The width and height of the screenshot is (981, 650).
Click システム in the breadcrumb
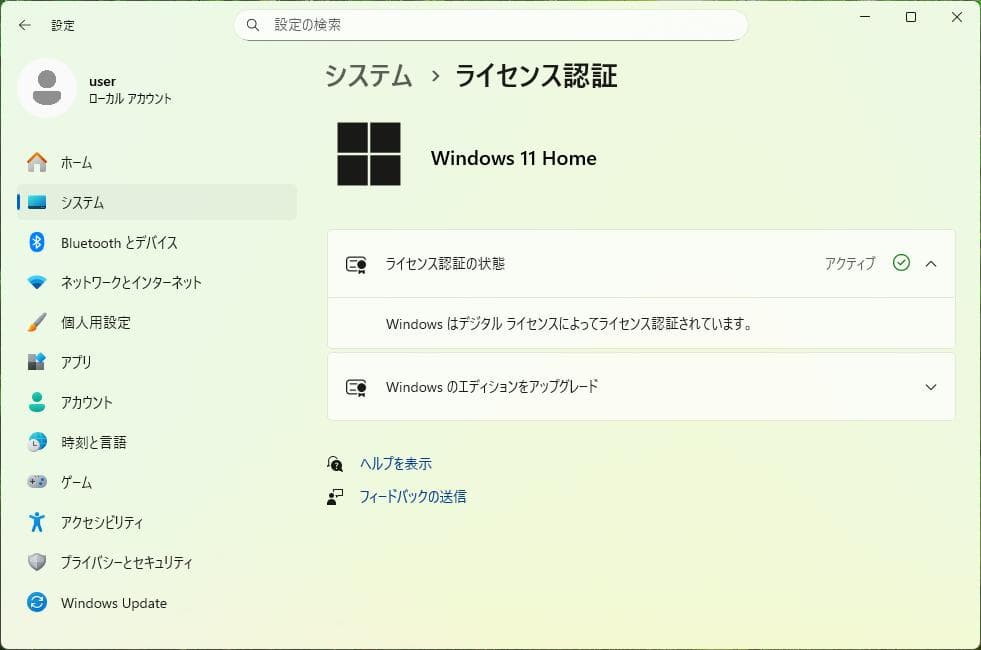[369, 76]
